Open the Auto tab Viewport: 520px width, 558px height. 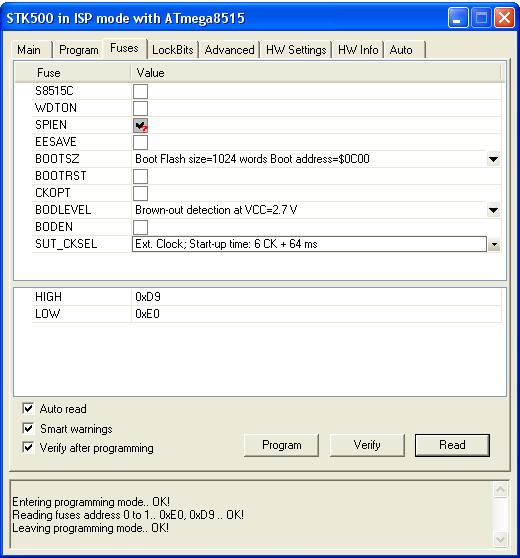(404, 50)
